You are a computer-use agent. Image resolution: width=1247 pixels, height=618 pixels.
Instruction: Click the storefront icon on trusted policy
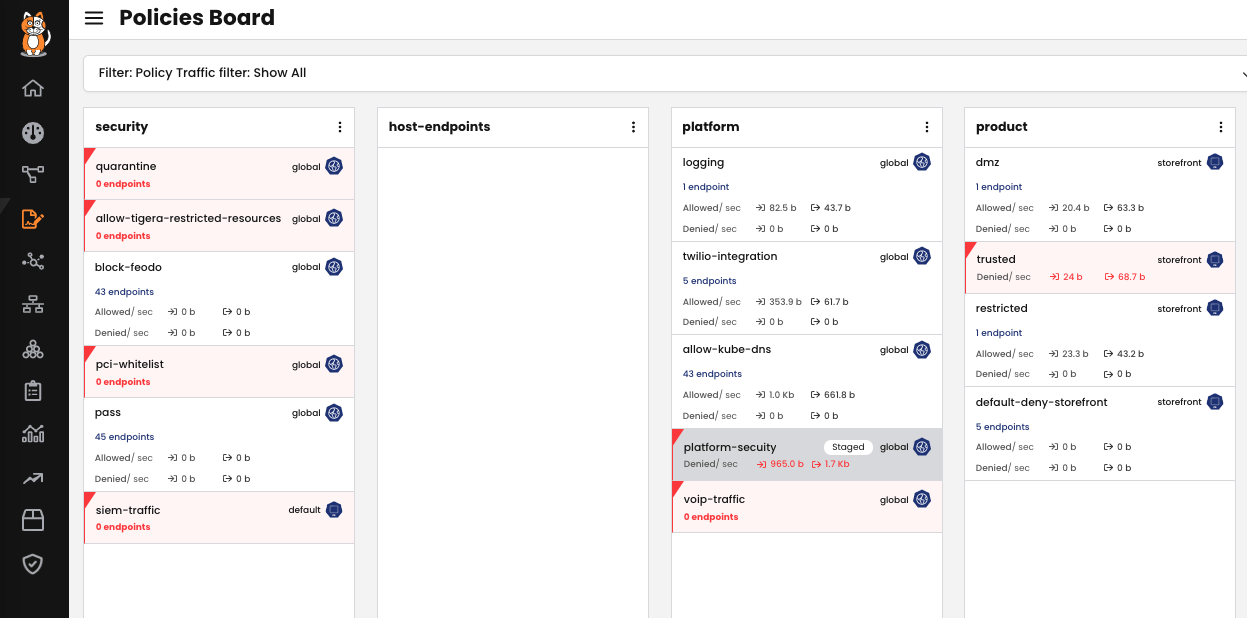click(x=1215, y=260)
